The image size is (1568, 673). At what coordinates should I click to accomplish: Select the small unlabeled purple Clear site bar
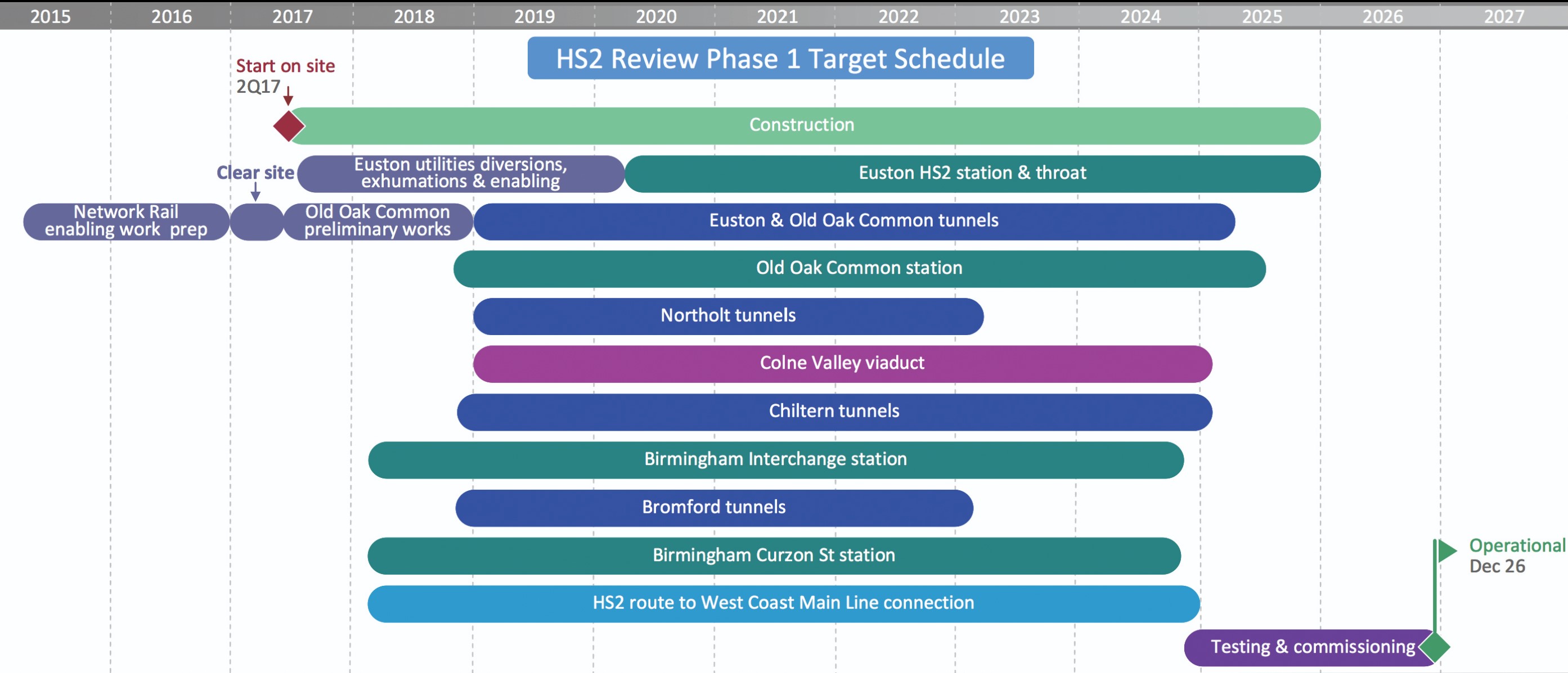click(257, 222)
